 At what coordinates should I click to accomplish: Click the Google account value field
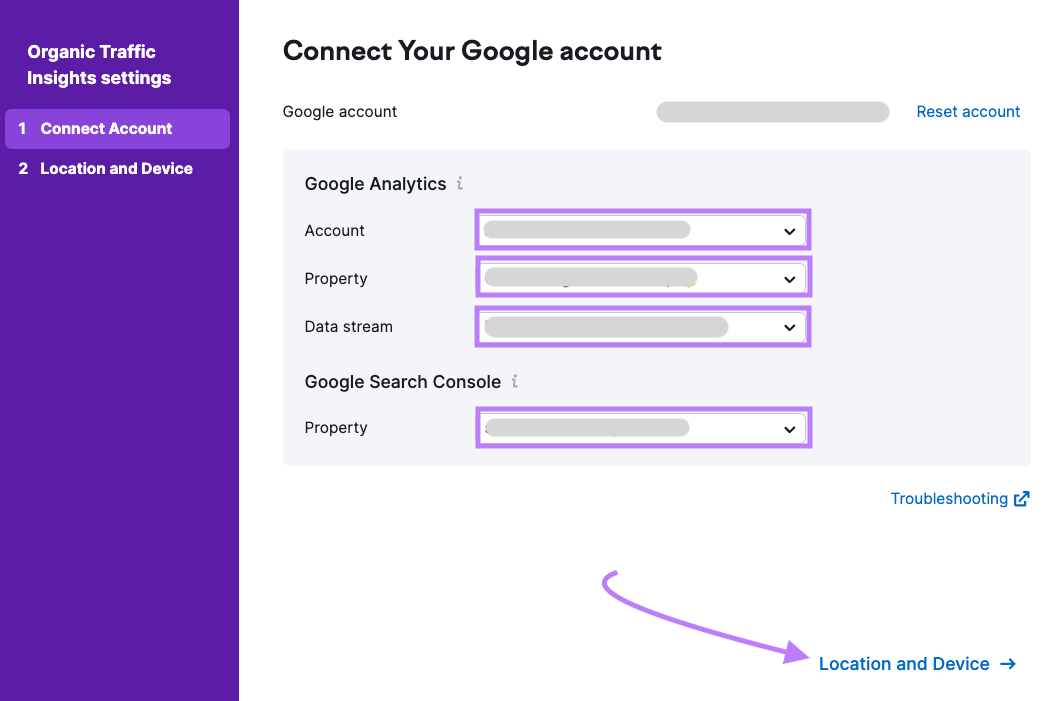[x=772, y=111]
